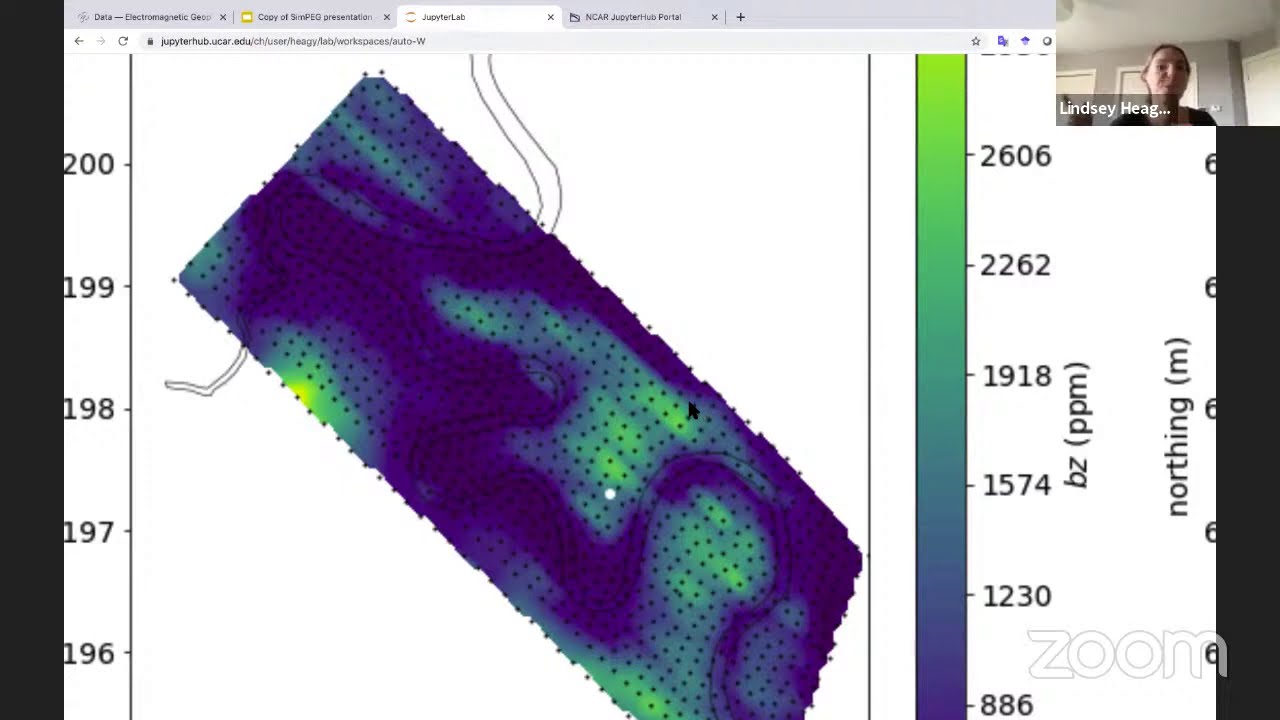Go back with the browser back arrow

click(79, 41)
